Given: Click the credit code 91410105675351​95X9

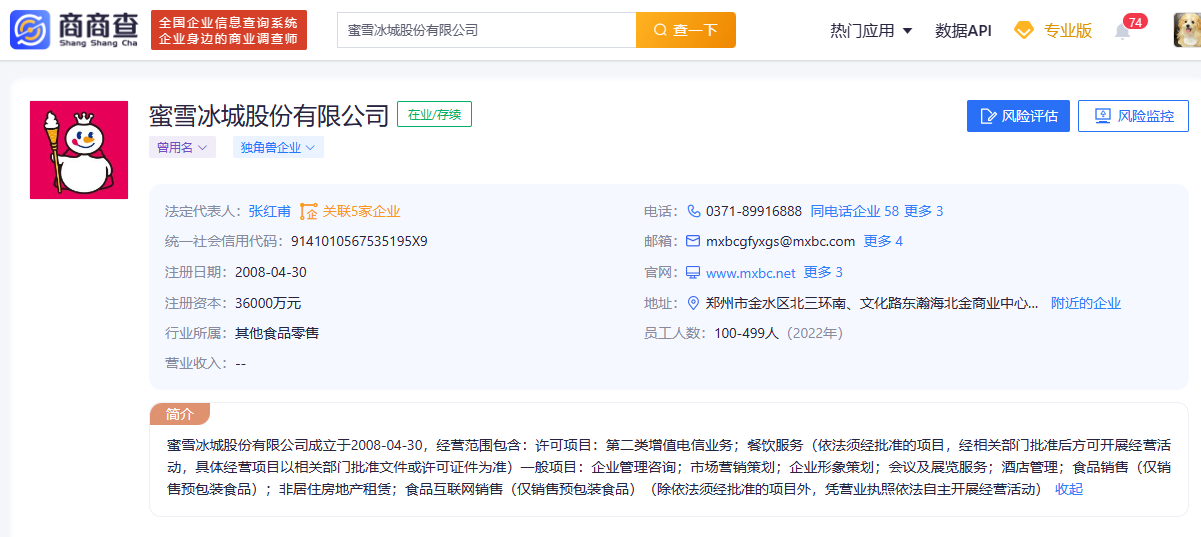Looking at the screenshot, I should click(x=359, y=241).
